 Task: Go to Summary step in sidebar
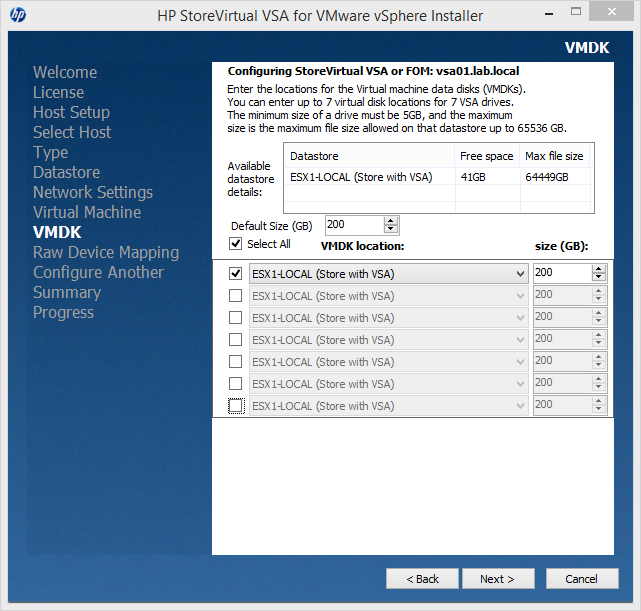(x=67, y=293)
